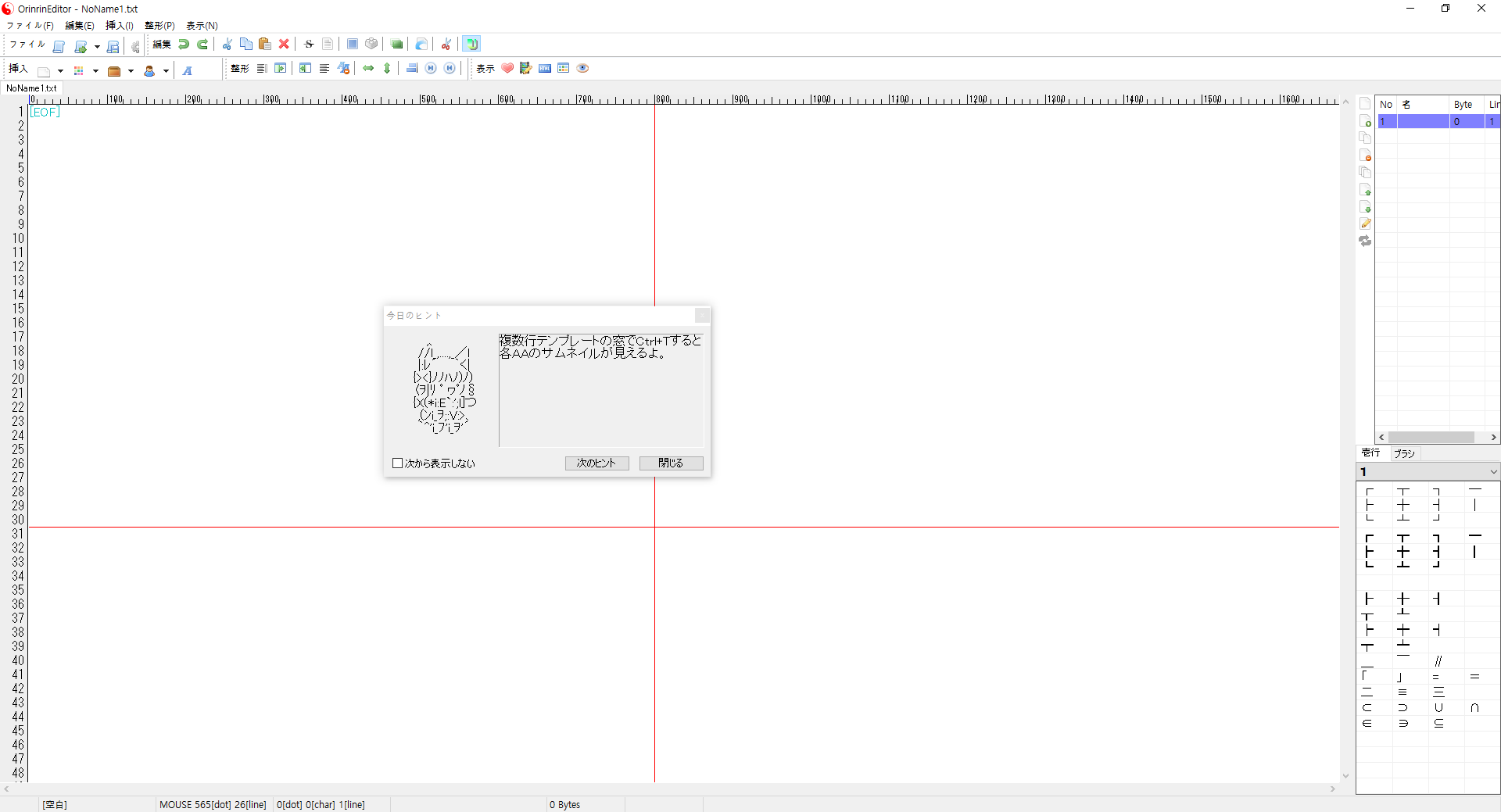Viewport: 1501px width, 812px height.
Task: Click the HTML view icon
Action: click(545, 69)
